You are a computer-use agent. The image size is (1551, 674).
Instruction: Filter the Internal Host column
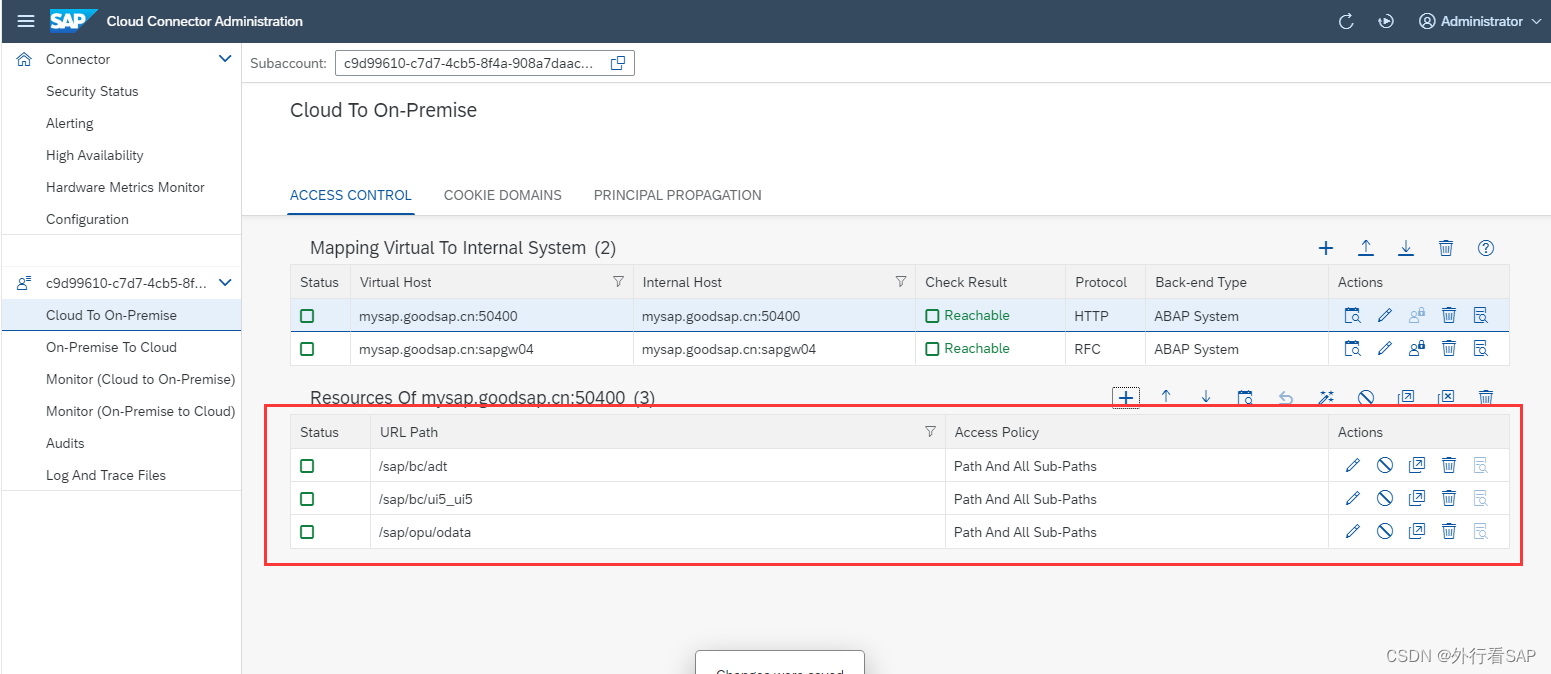tap(901, 282)
